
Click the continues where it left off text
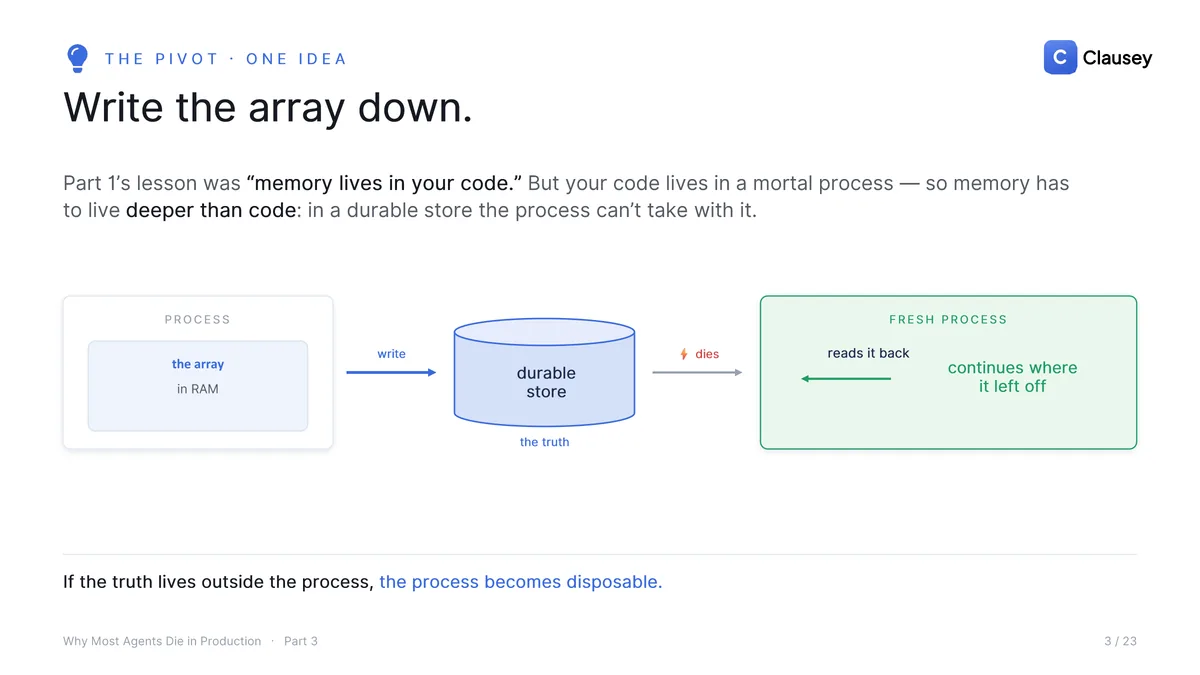1012,377
